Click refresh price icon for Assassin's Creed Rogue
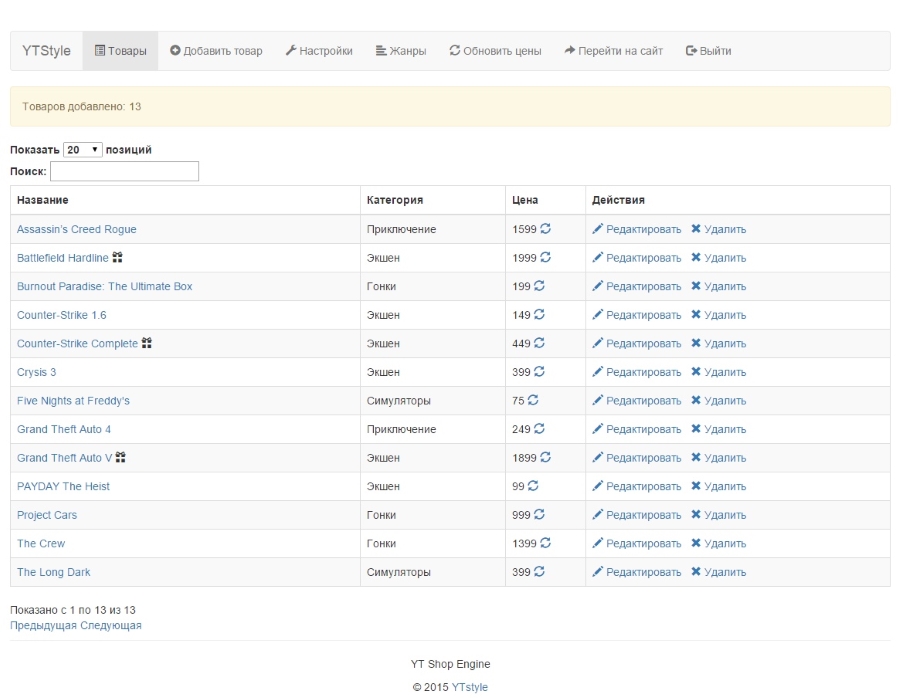900x698 pixels. (546, 229)
